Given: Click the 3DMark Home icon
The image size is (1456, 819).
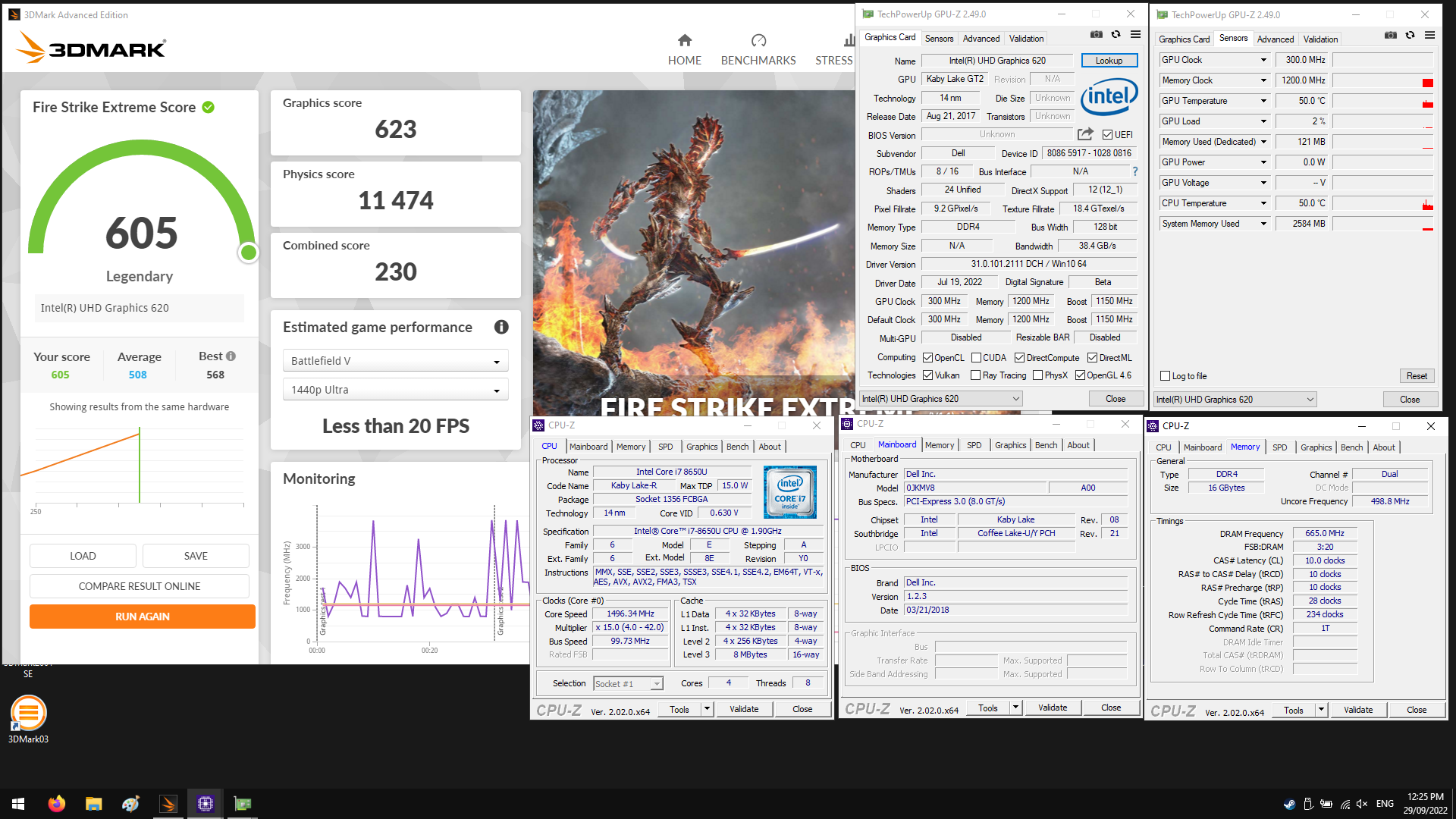Looking at the screenshot, I should (x=684, y=40).
